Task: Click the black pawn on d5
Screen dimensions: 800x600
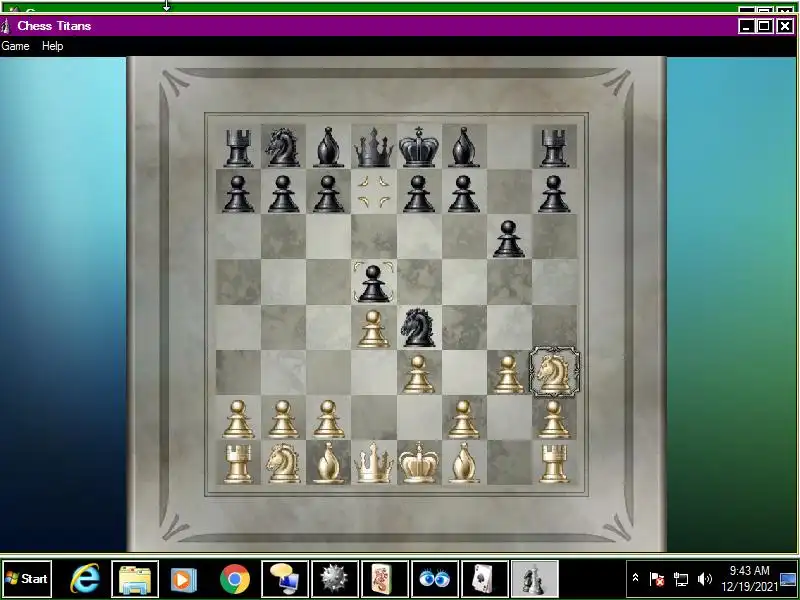Action: tap(373, 282)
